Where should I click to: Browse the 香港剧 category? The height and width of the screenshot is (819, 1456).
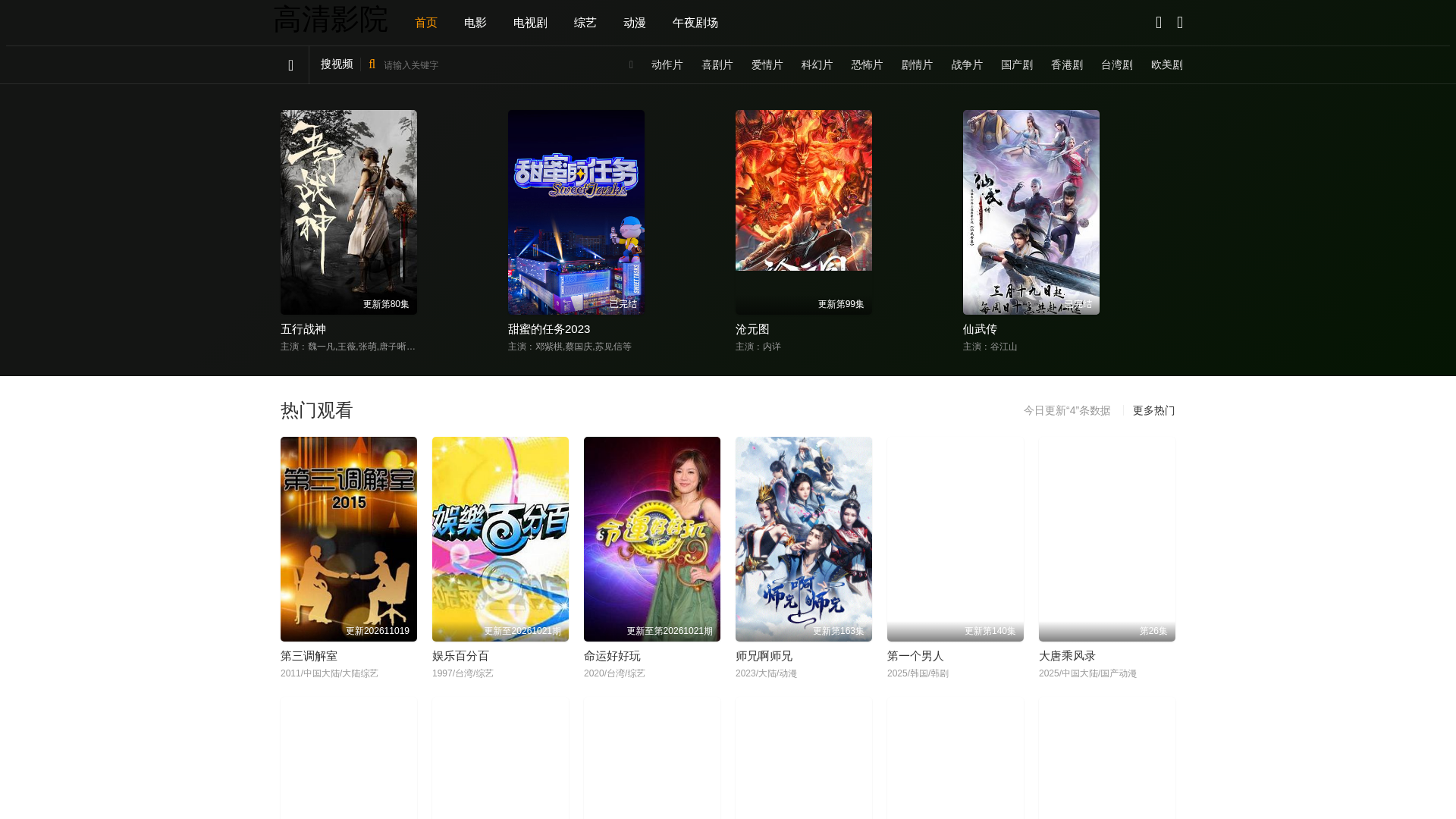pyautogui.click(x=1067, y=65)
